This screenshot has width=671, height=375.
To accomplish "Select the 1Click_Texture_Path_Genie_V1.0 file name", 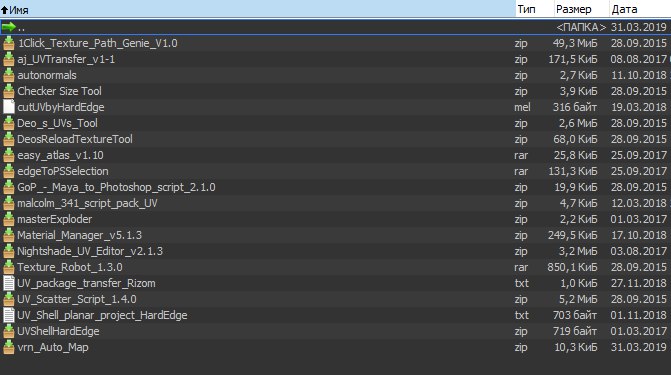I will 98,43.
